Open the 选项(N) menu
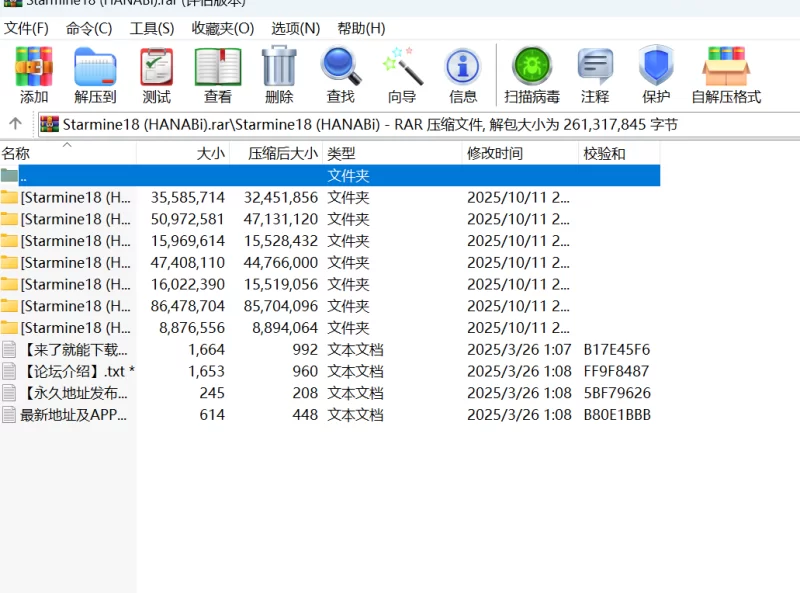This screenshot has width=800, height=593. point(296,28)
